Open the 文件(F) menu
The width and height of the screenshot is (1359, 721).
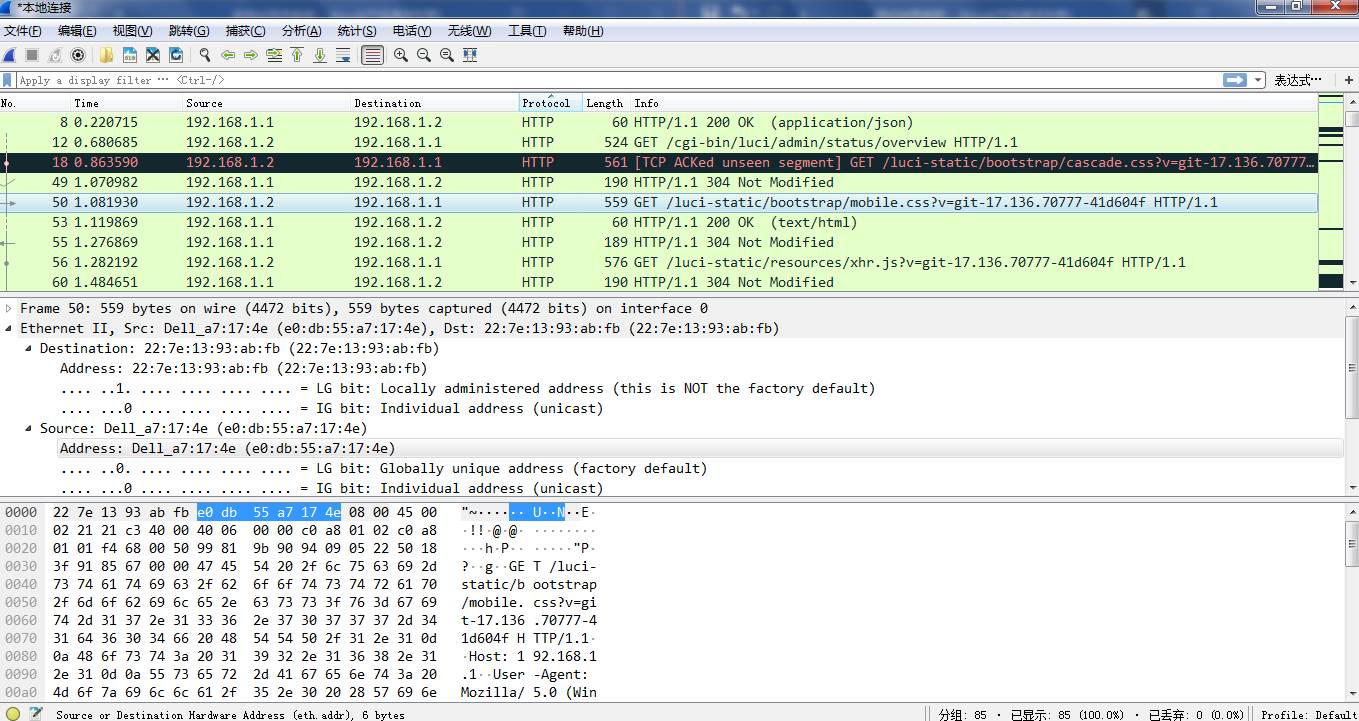(x=23, y=31)
